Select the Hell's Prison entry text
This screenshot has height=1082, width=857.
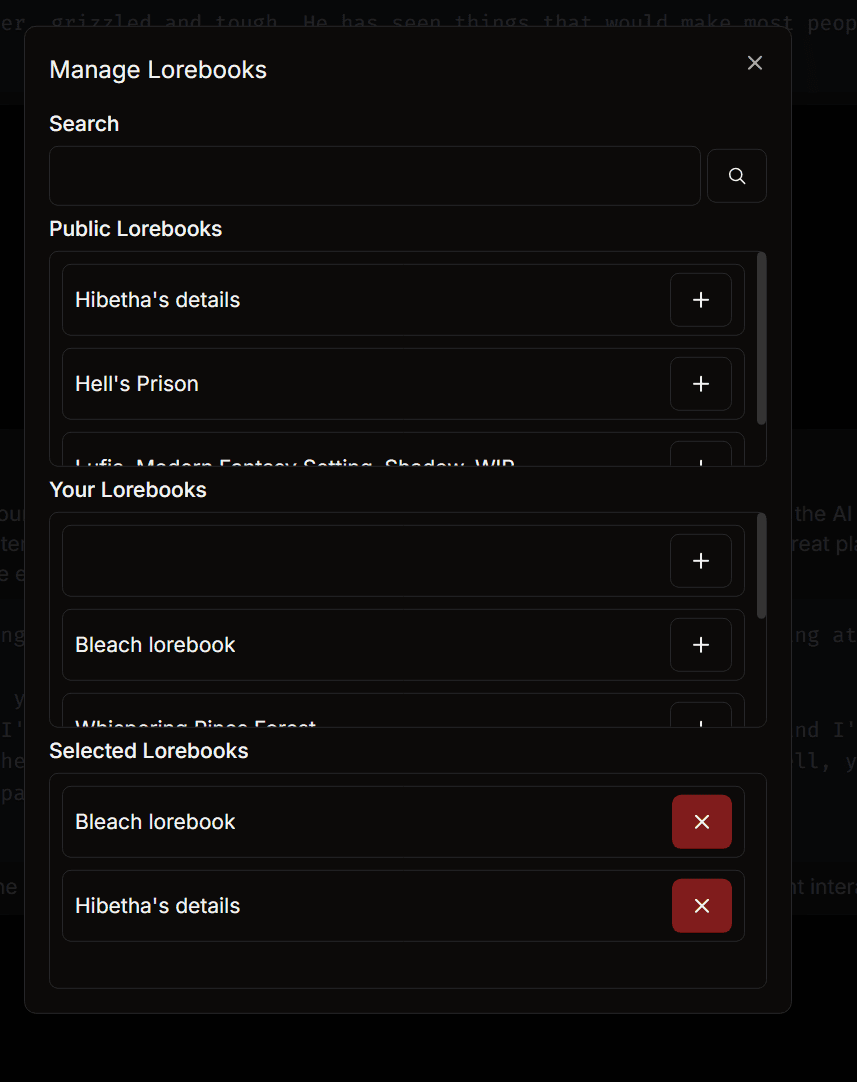point(137,384)
